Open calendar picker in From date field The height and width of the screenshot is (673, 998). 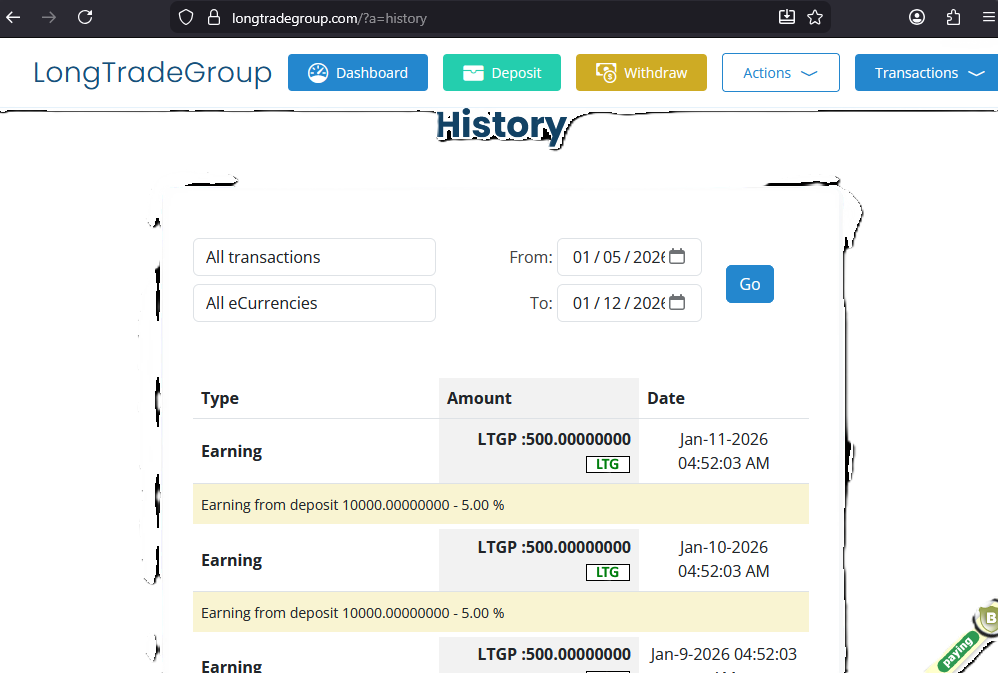677,257
